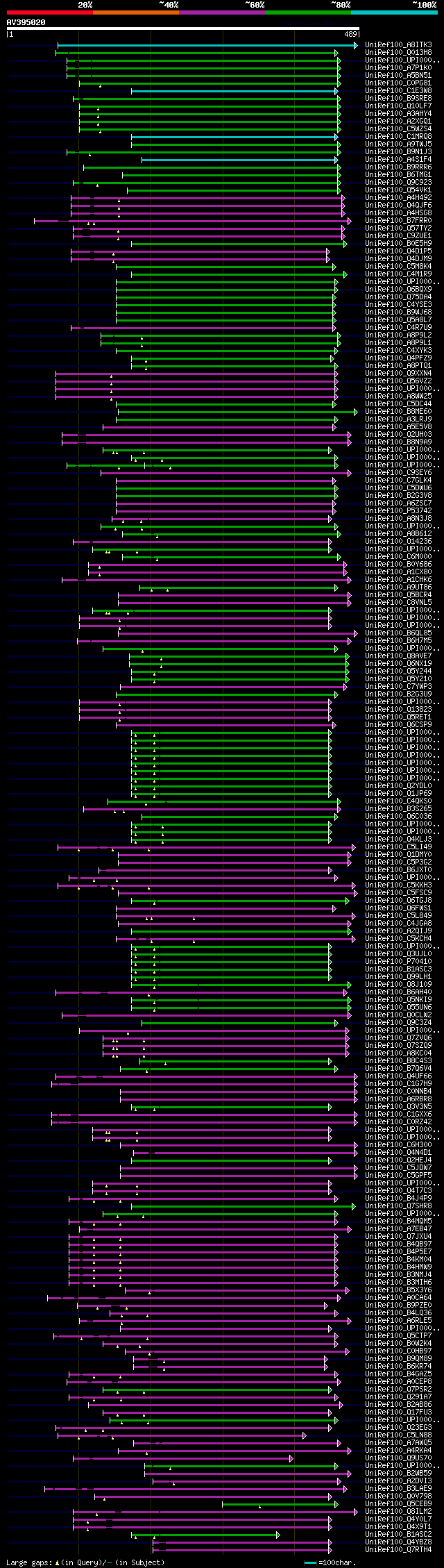Select the UniRef100_Q7PSR2 label
Image resolution: width=444 pixels, height=1568 pixels.
point(398,1390)
